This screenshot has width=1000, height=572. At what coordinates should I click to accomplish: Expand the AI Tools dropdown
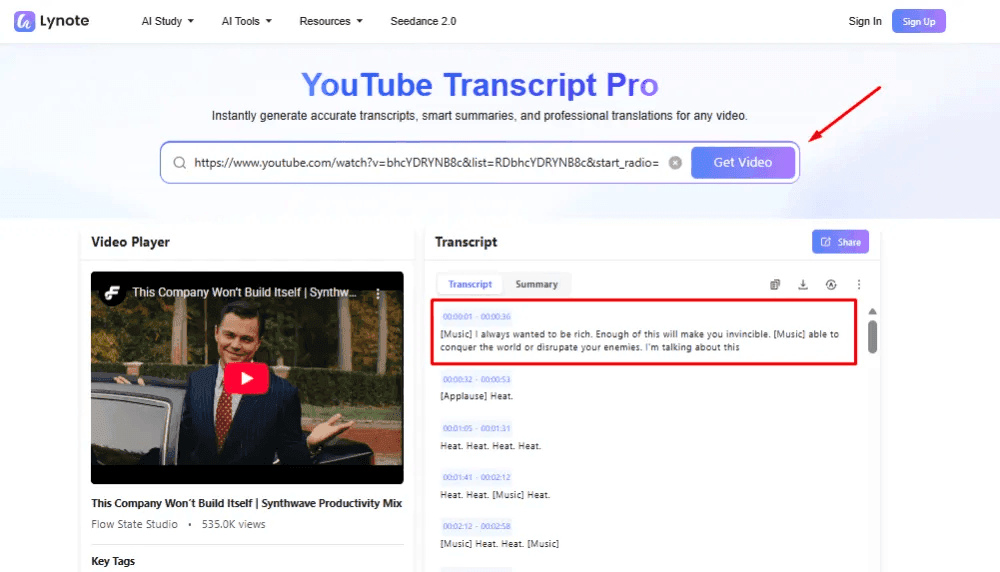coord(246,21)
